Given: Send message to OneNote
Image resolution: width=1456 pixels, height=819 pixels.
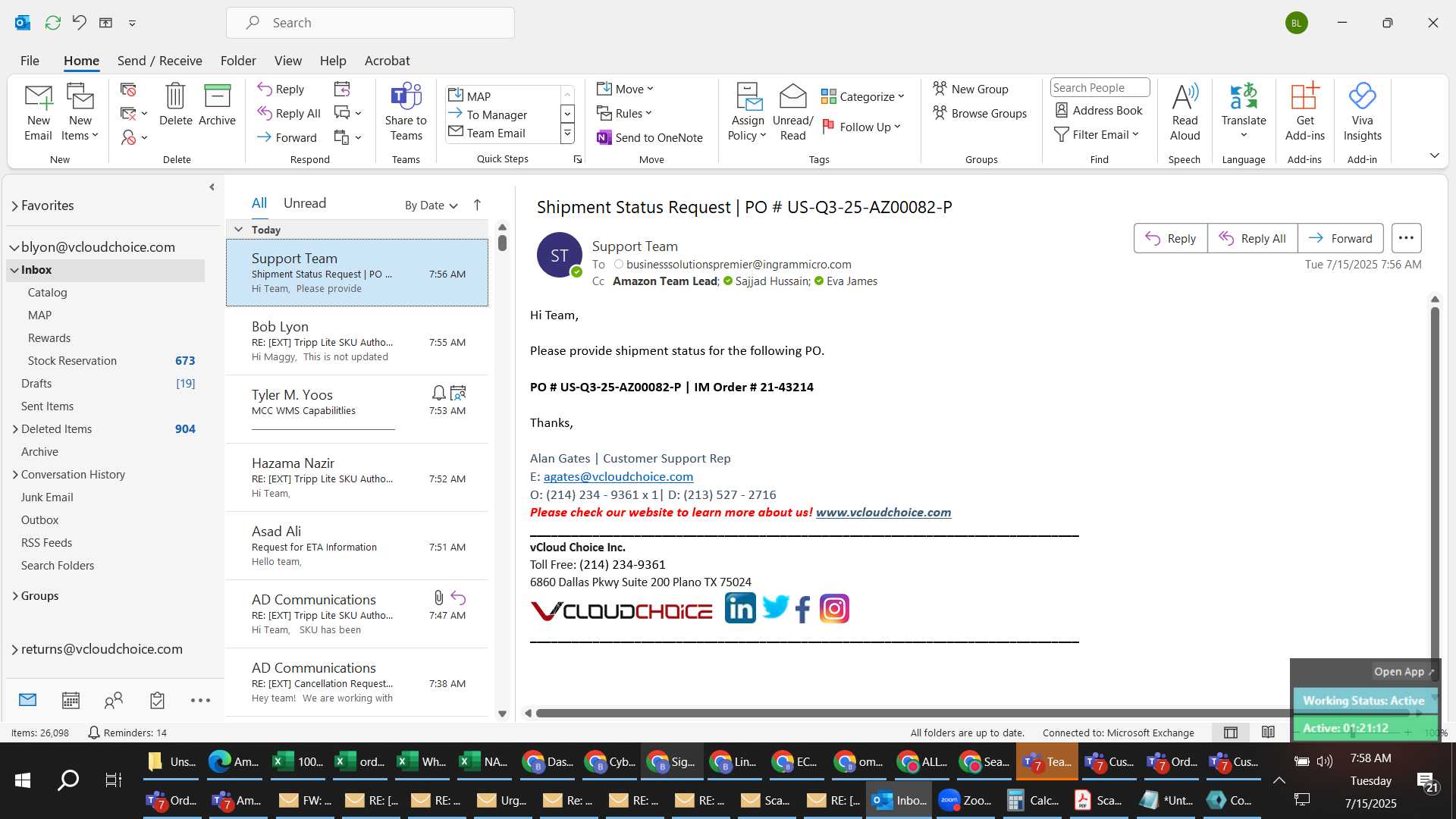Looking at the screenshot, I should pyautogui.click(x=650, y=137).
